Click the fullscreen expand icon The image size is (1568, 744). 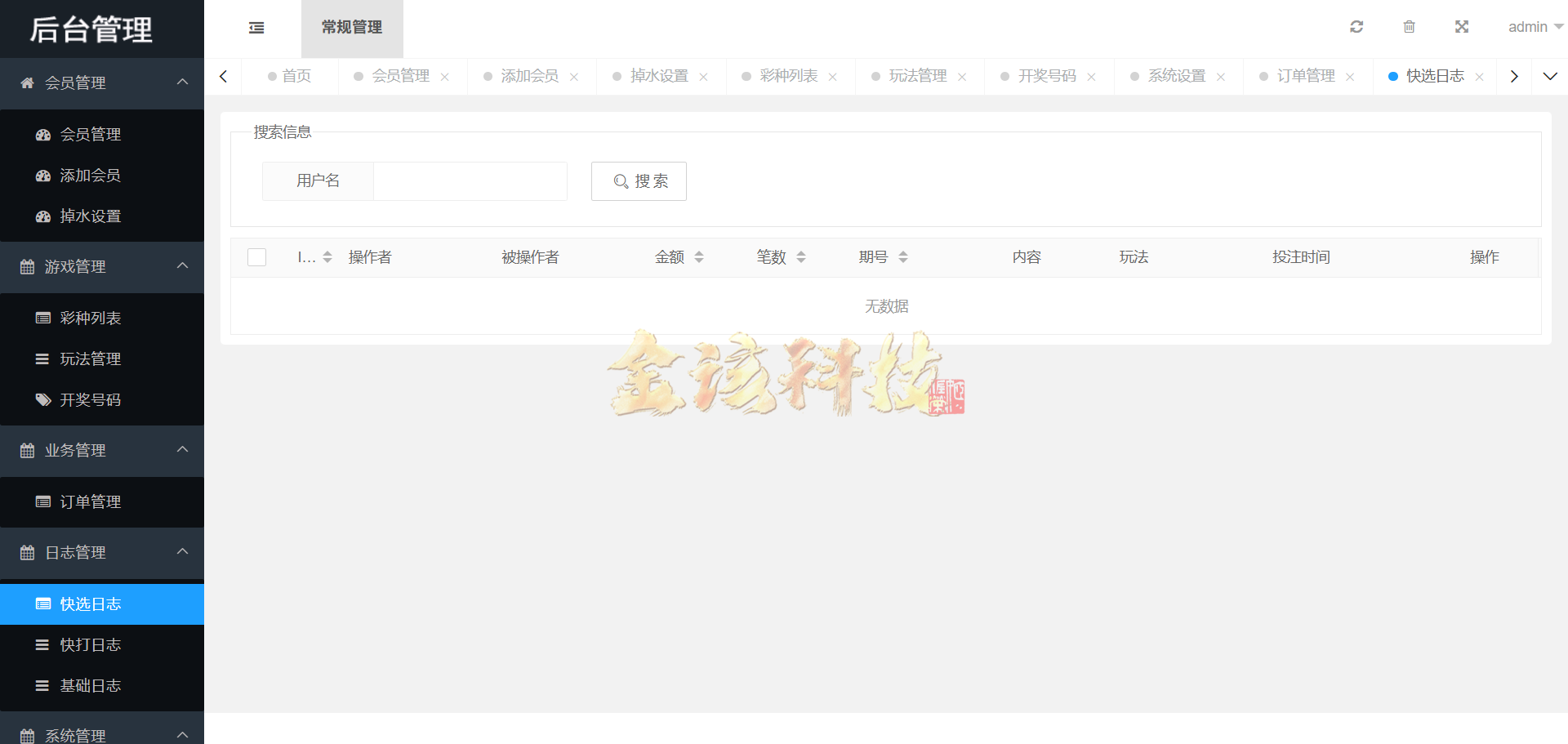(1461, 26)
